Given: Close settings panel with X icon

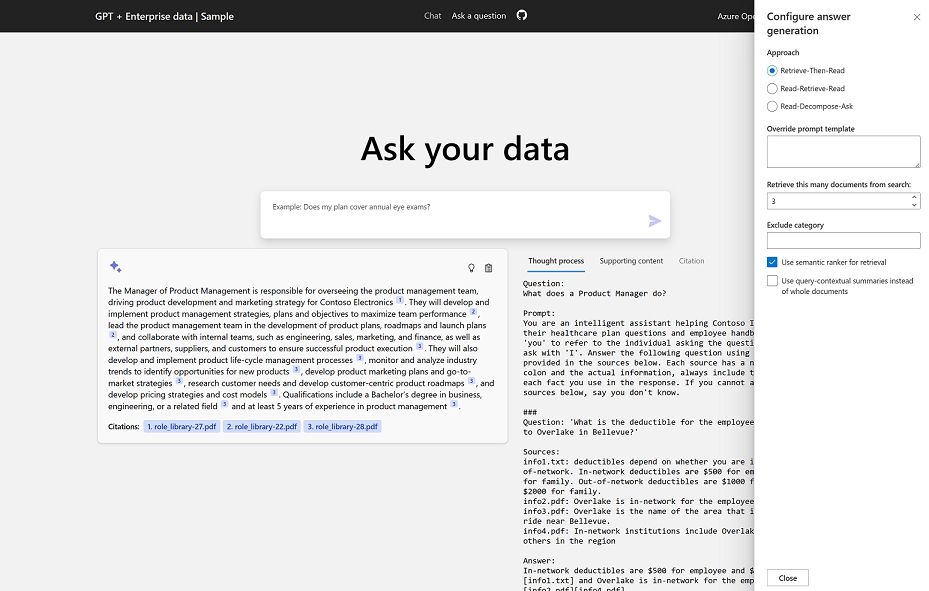Looking at the screenshot, I should coord(917,17).
